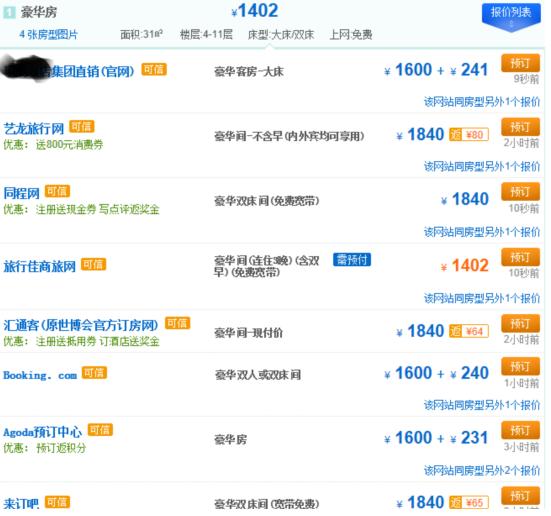Viewport: 551px width, 516px height.
Task: Click 可信 badge next to Agoda预订中心
Action: point(100,430)
